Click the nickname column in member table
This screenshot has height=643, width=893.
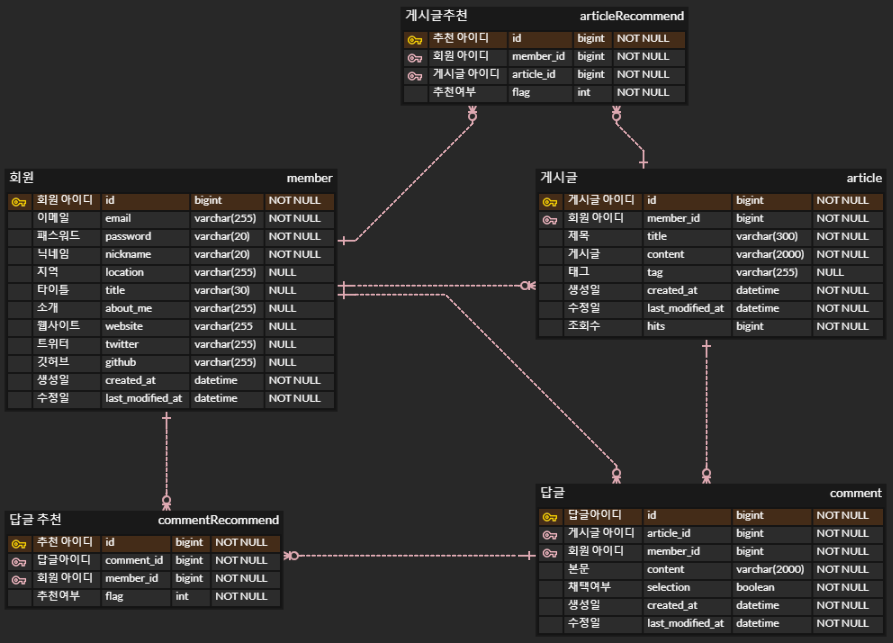click(x=128, y=254)
